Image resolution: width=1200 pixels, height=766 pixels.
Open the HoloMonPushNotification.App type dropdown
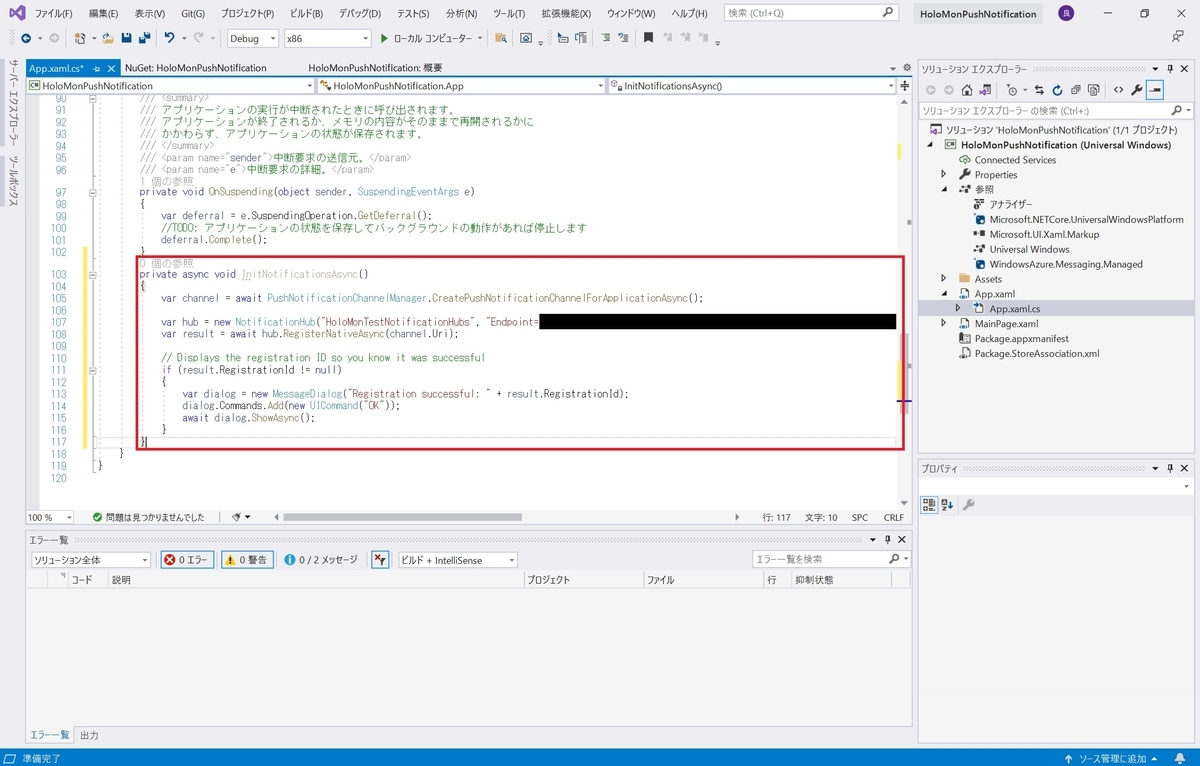461,86
